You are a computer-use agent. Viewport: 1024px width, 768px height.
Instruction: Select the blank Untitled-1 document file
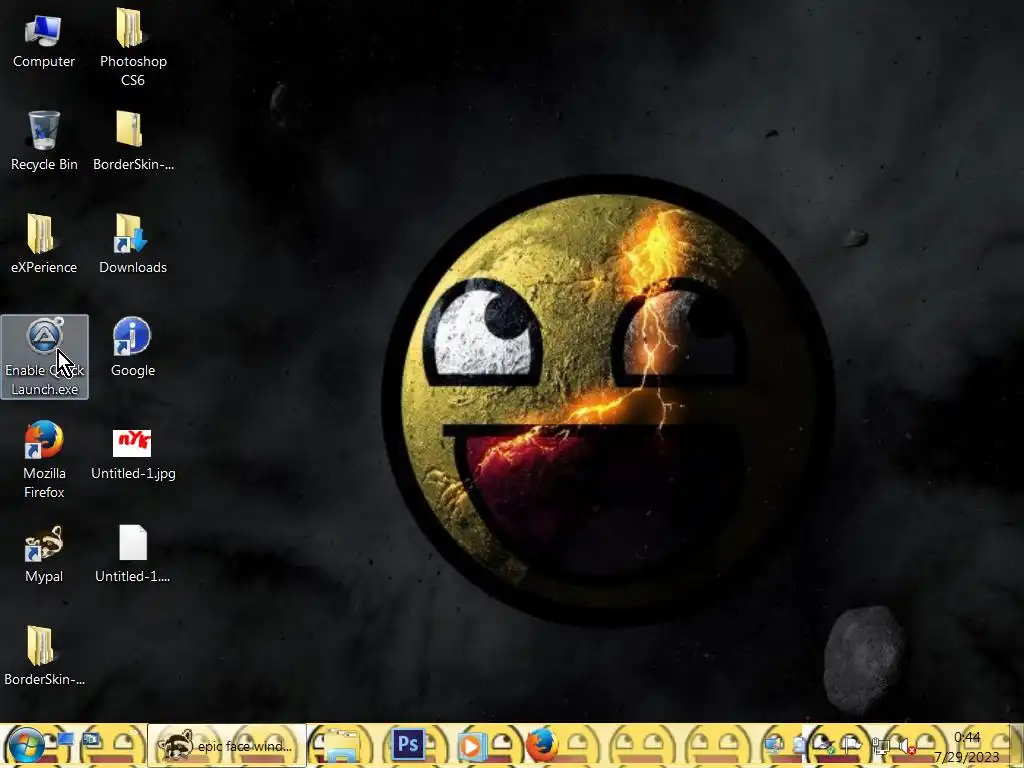[x=133, y=554]
